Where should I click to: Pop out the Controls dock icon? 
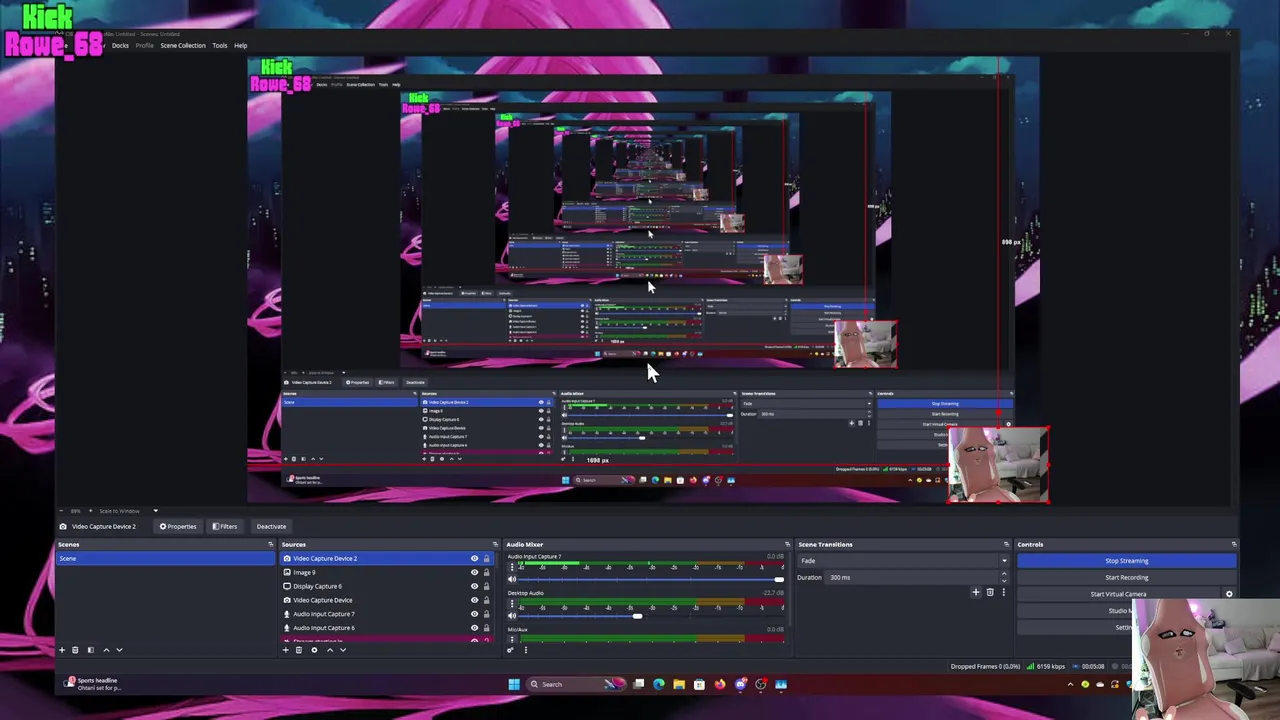pyautogui.click(x=1233, y=545)
